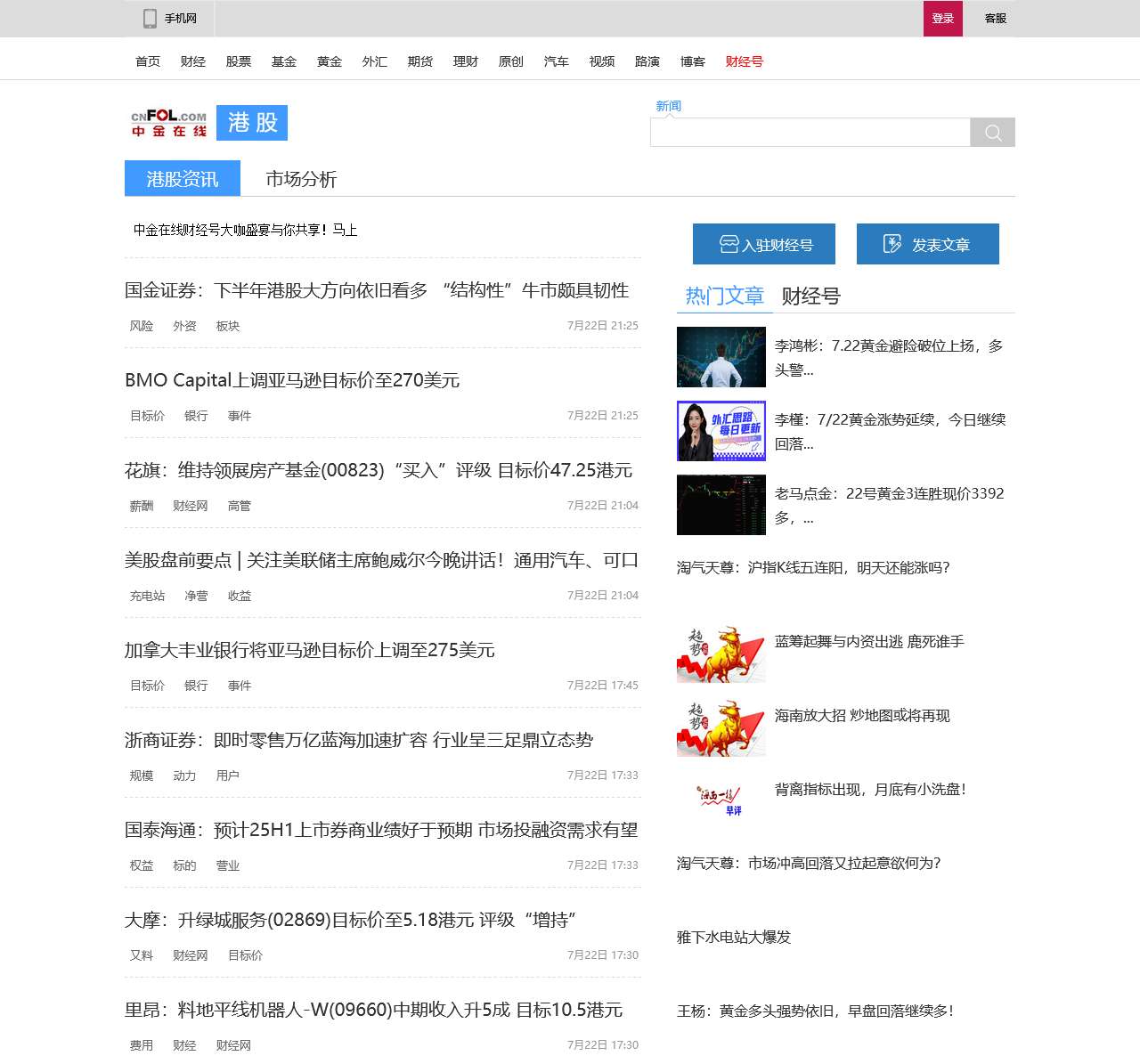Switch to the 财经号 tab beside 热门文章

(810, 296)
